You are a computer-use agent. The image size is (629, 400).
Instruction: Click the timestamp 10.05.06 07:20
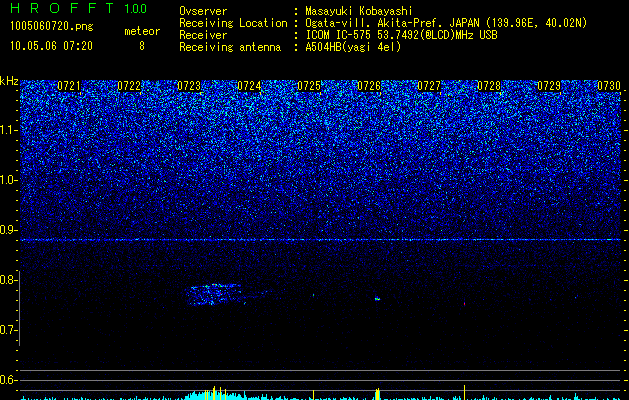pos(51,46)
